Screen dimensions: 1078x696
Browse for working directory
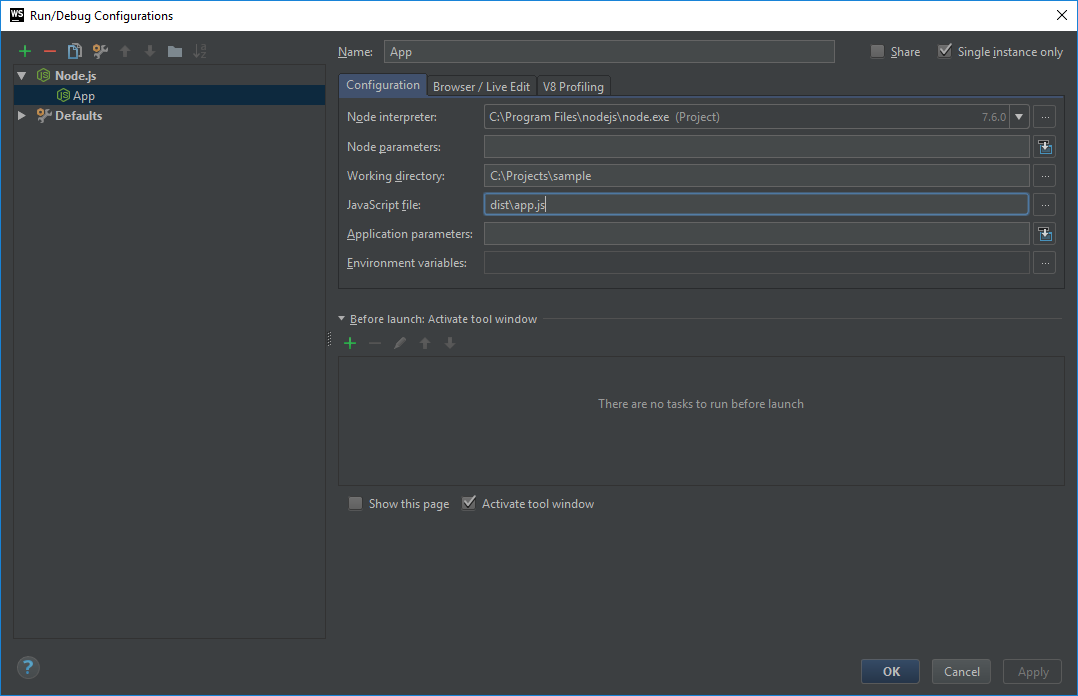(1045, 176)
